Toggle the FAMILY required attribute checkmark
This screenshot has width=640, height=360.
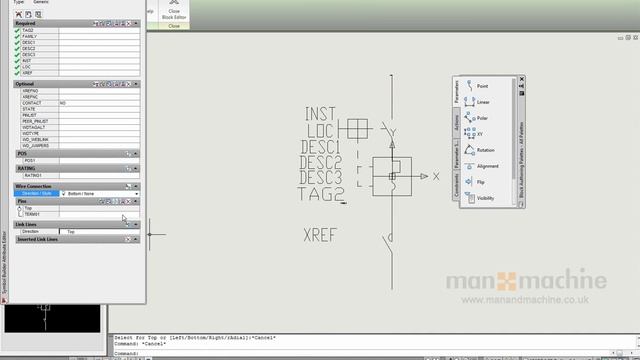coord(17,36)
